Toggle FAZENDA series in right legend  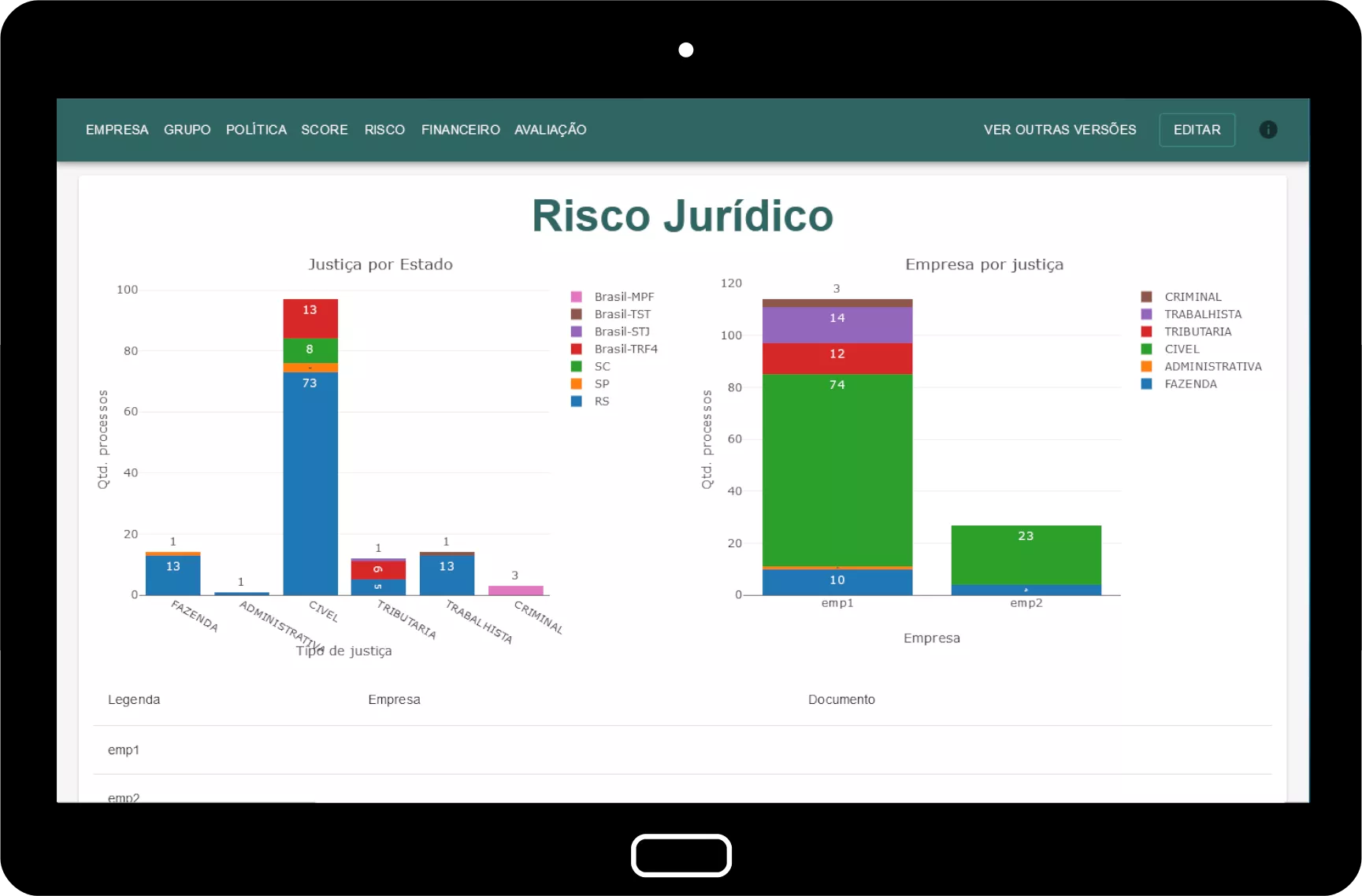(1179, 383)
